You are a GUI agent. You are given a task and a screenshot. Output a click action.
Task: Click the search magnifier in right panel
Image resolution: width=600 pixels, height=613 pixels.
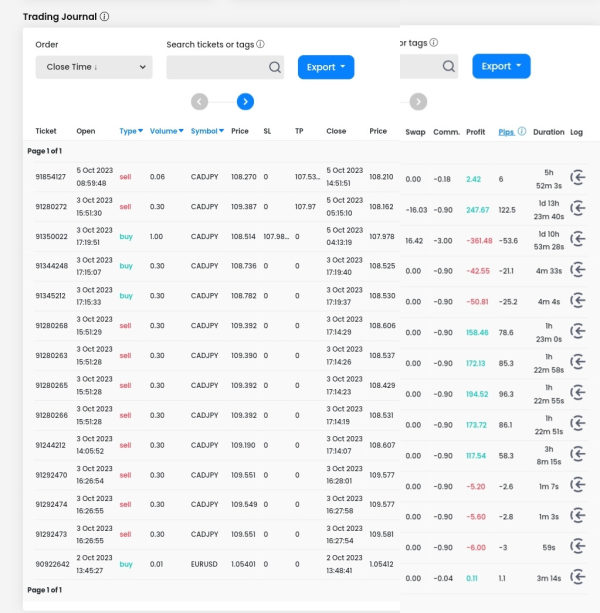click(x=449, y=66)
